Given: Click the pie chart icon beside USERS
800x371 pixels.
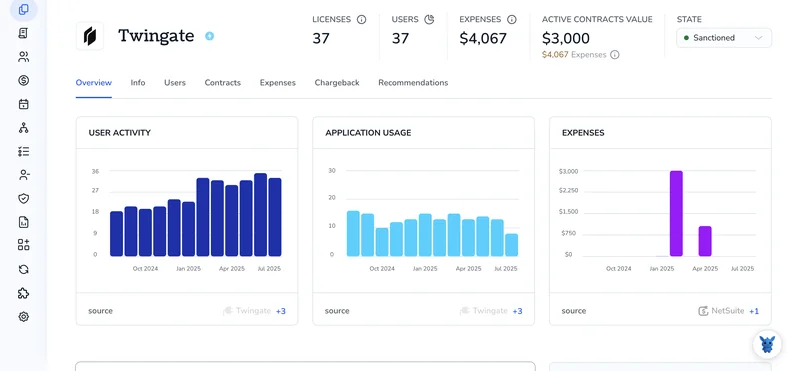Looking at the screenshot, I should click(430, 19).
